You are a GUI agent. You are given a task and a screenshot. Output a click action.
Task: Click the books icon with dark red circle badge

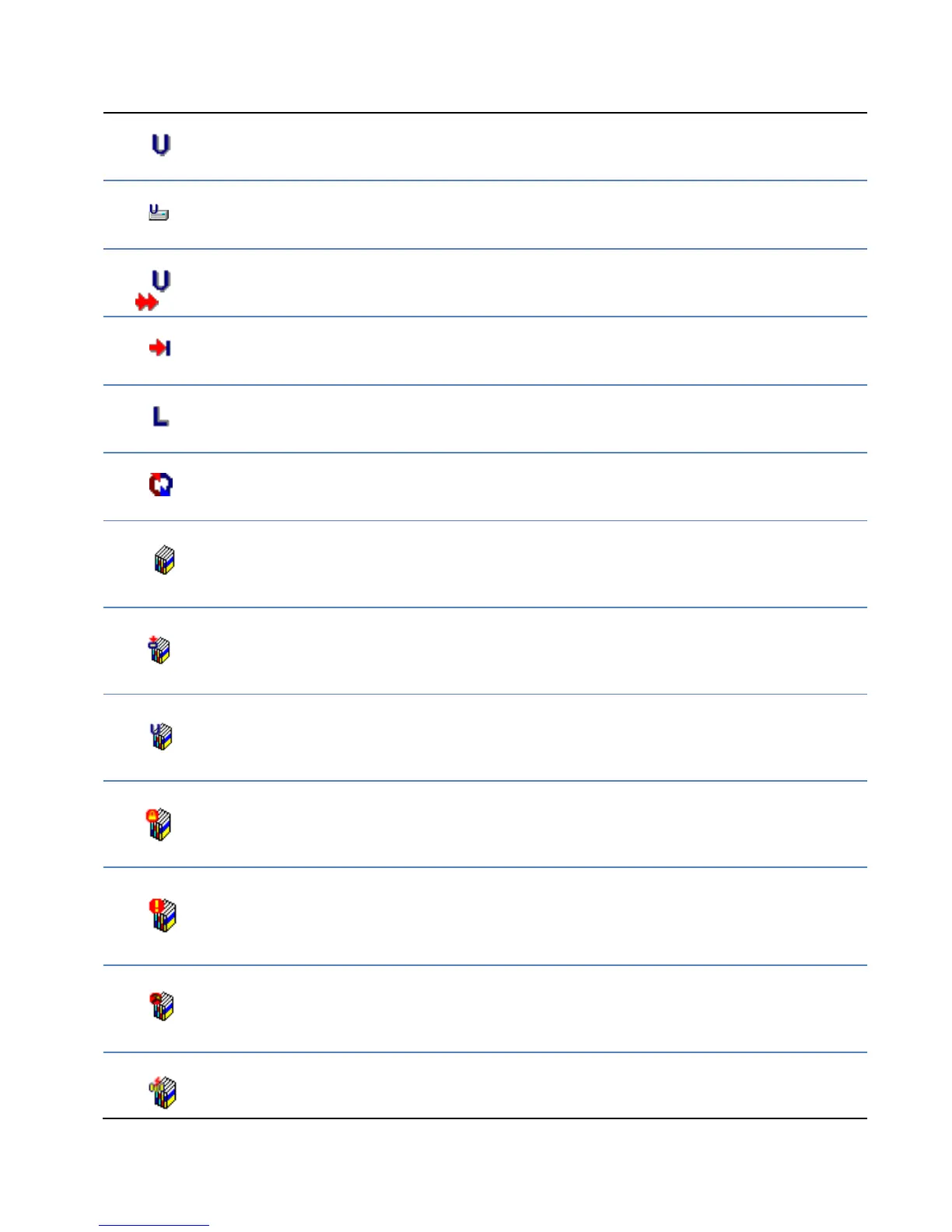(x=162, y=1006)
